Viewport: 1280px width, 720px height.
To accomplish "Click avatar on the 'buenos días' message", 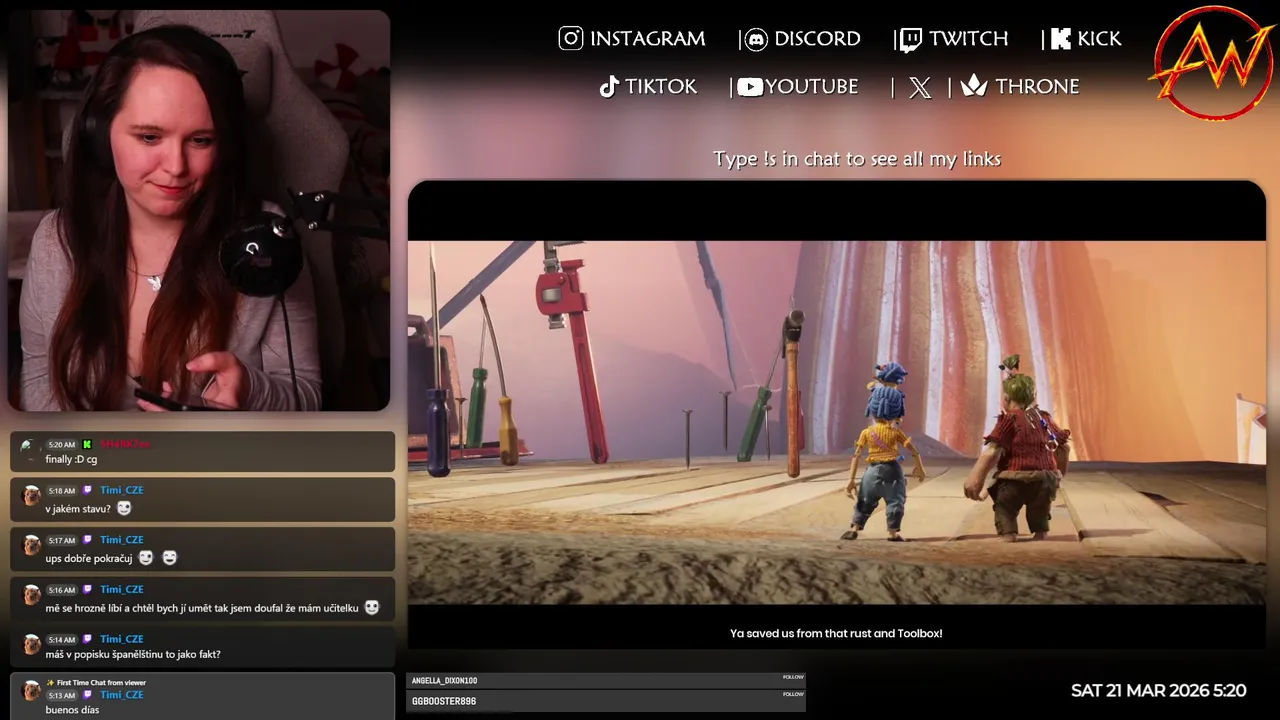I will [31, 691].
